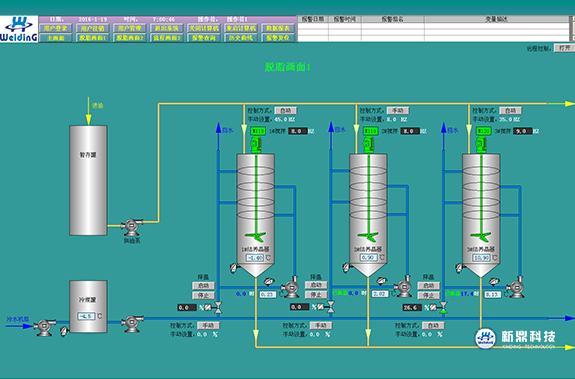Open the 历史曲线 history curve page
Image resolution: width=575 pixels, height=379 pixels.
pos(241,38)
